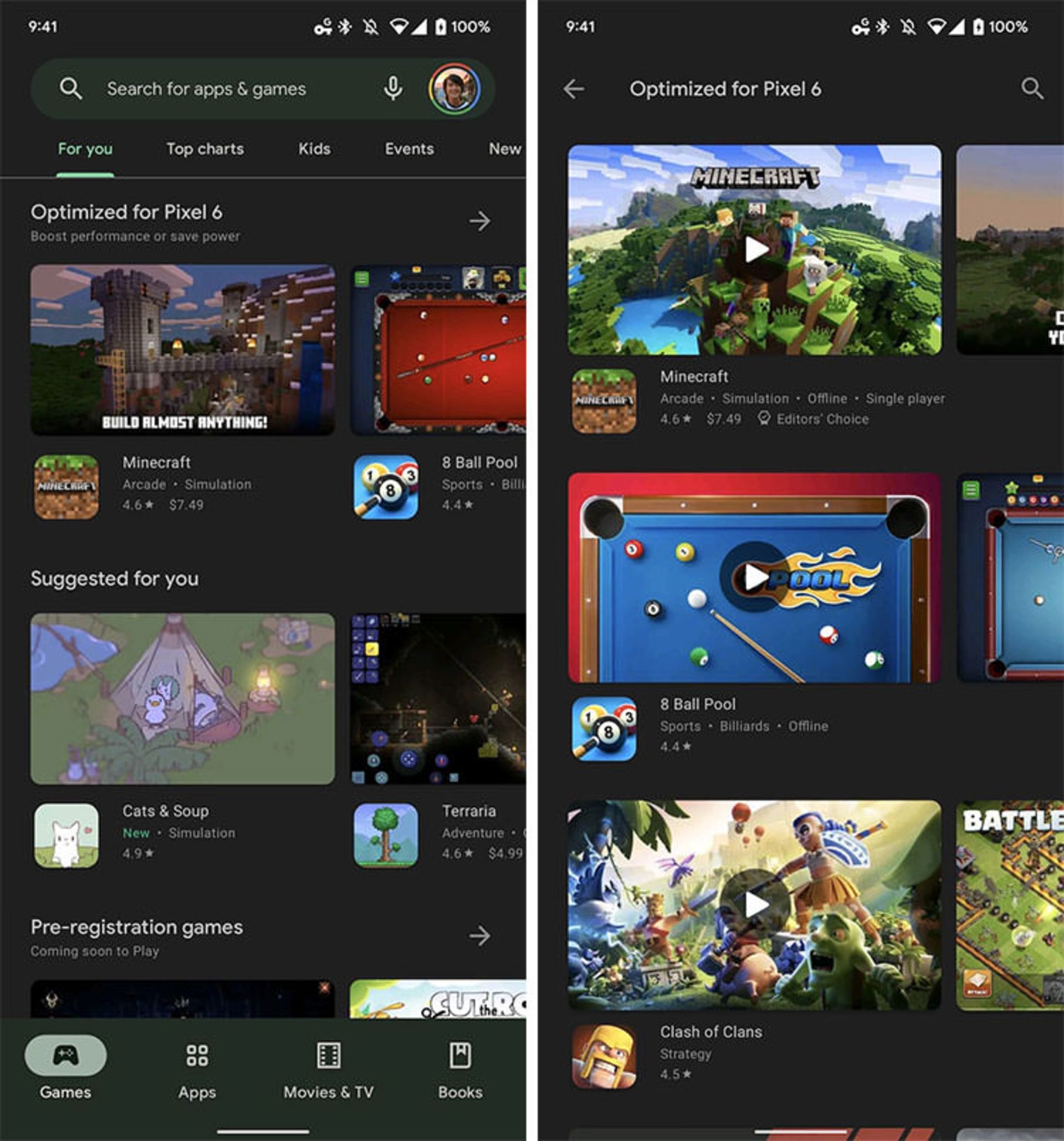This screenshot has height=1141, width=1064.
Task: Switch to the New tab
Action: click(x=505, y=149)
